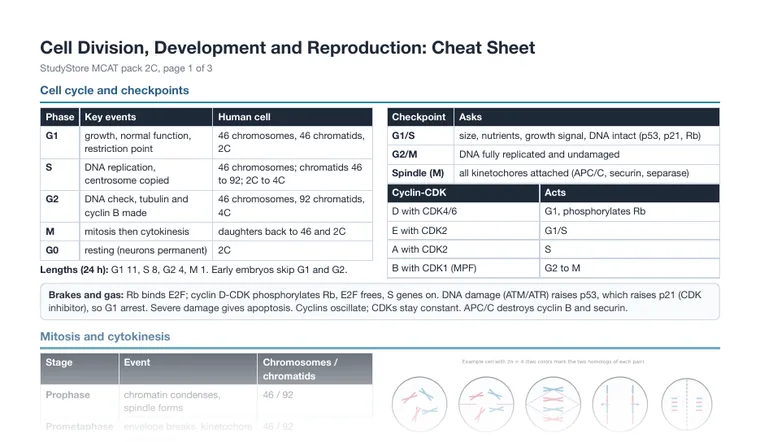Click 'chromatids 46 to 92; 2C to 4C' cell
Image resolution: width=760 pixels, height=442 pixels.
[290, 174]
